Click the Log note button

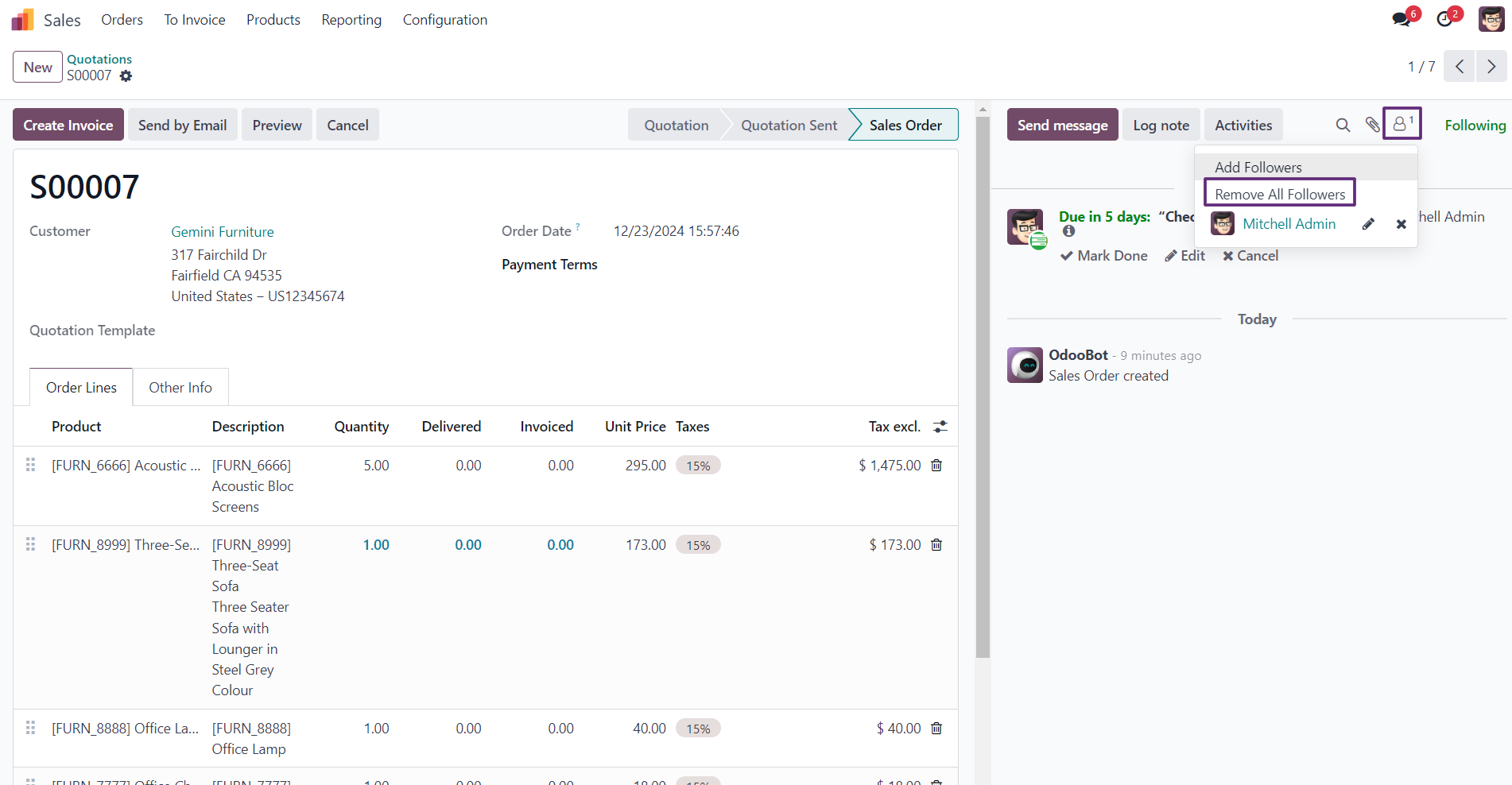[1161, 125]
